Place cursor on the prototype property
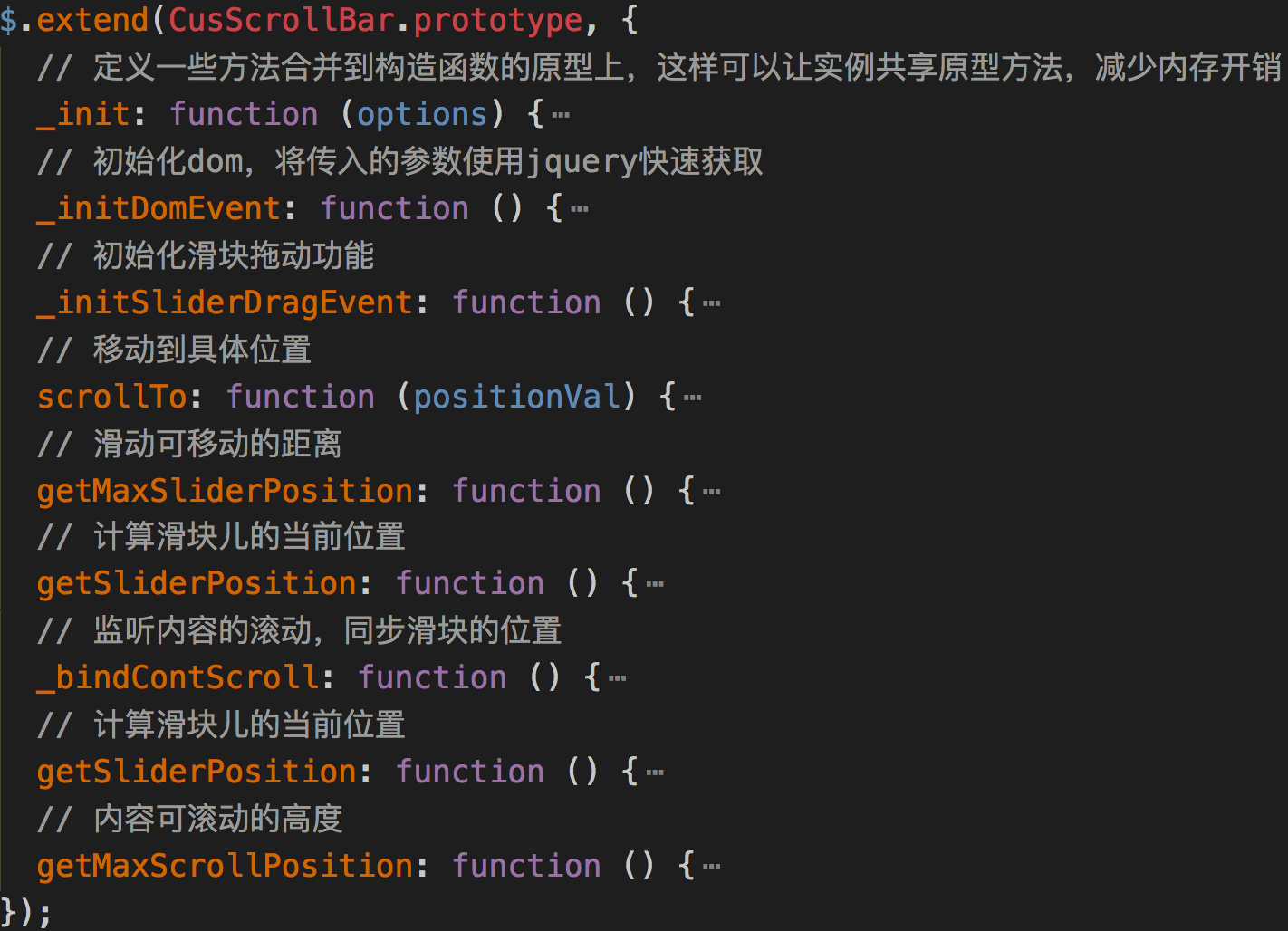 click(x=498, y=20)
